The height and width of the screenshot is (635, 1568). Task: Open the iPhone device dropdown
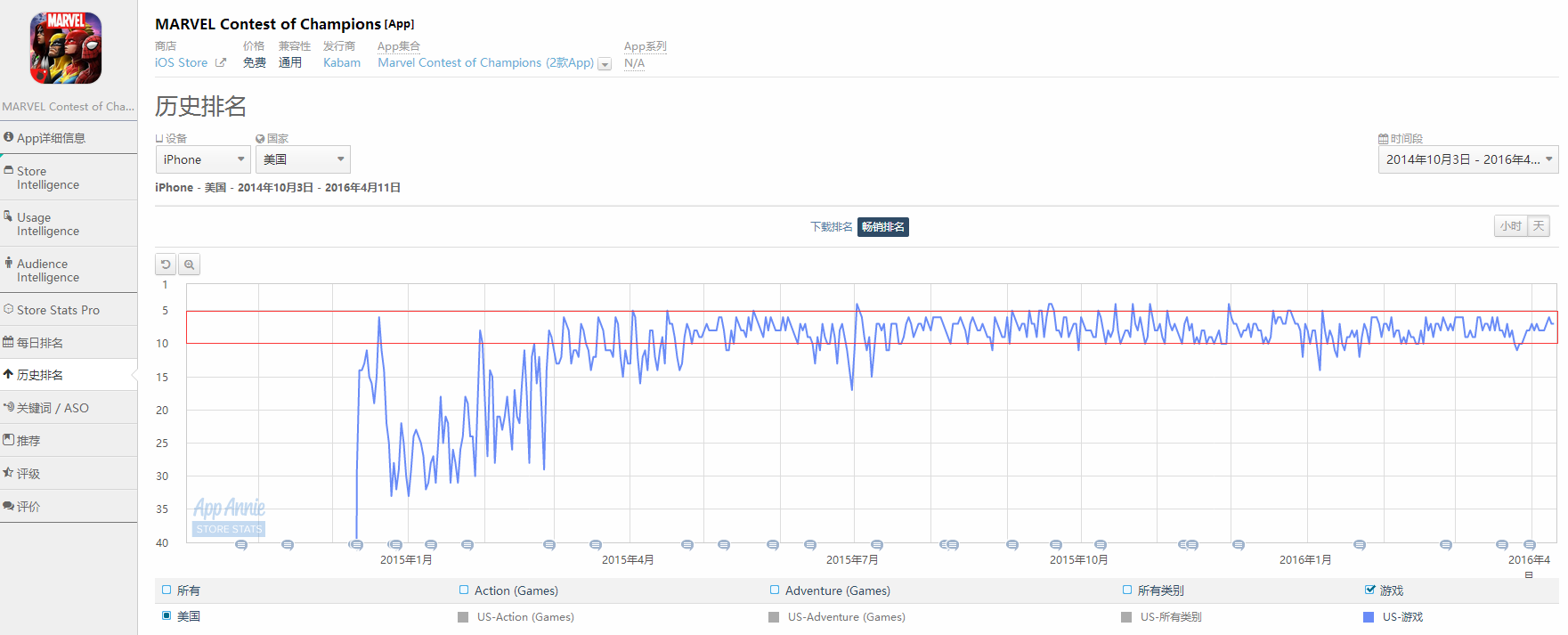(203, 159)
